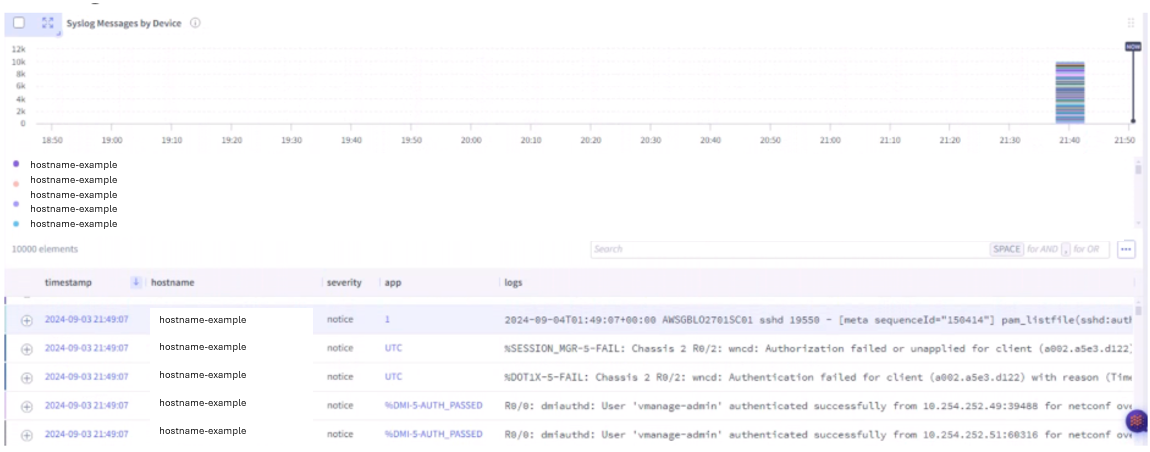Screen dimensions: 1150x452
Task: Click the dark purple legend dot entry
Action: point(16,164)
